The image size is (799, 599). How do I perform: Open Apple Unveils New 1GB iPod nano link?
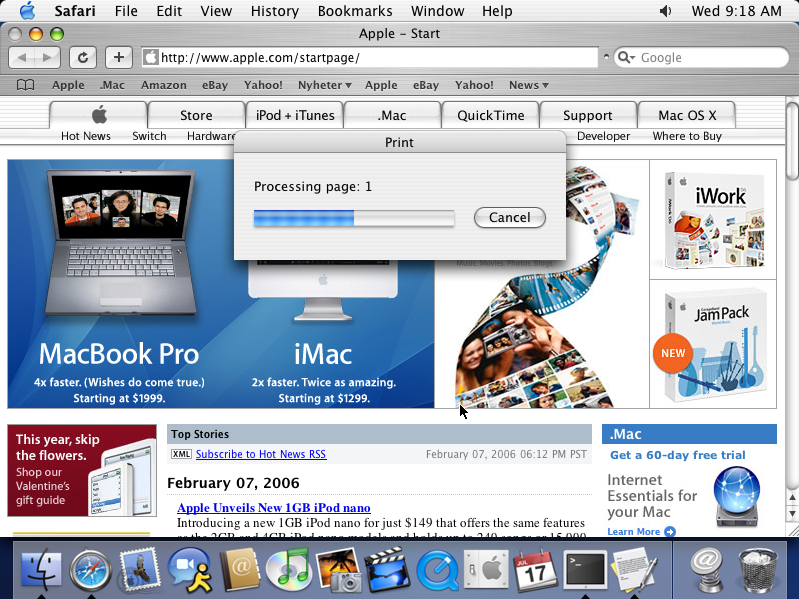point(274,507)
